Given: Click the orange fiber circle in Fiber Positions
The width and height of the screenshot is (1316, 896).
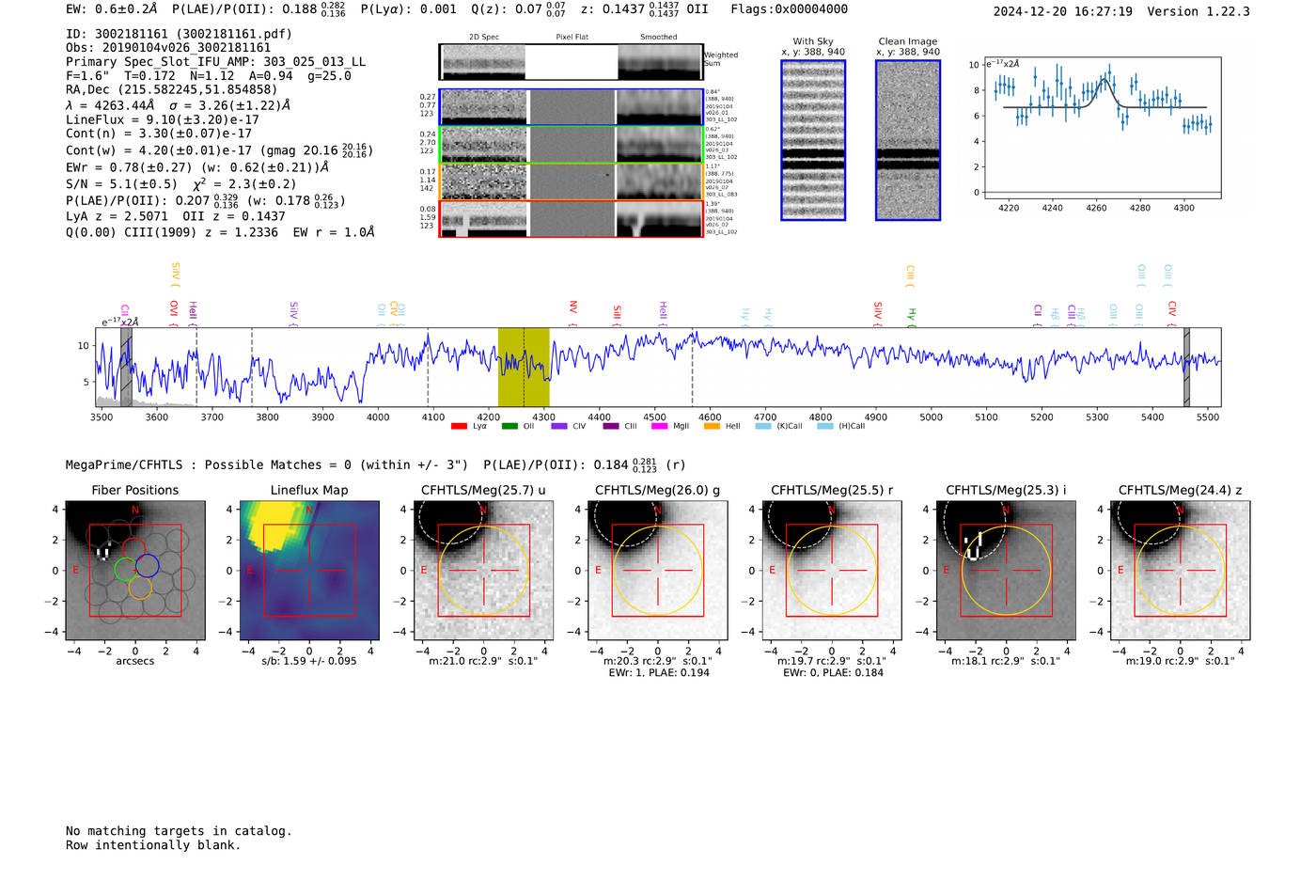Looking at the screenshot, I should coord(140,589).
